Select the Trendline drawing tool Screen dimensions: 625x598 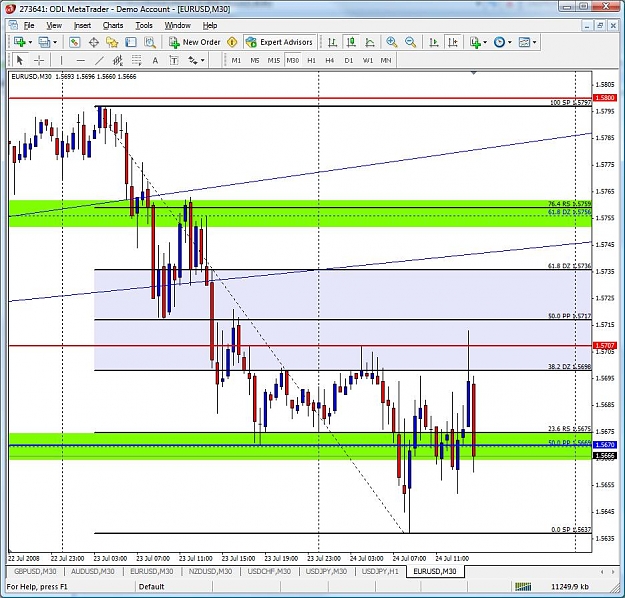(x=100, y=60)
